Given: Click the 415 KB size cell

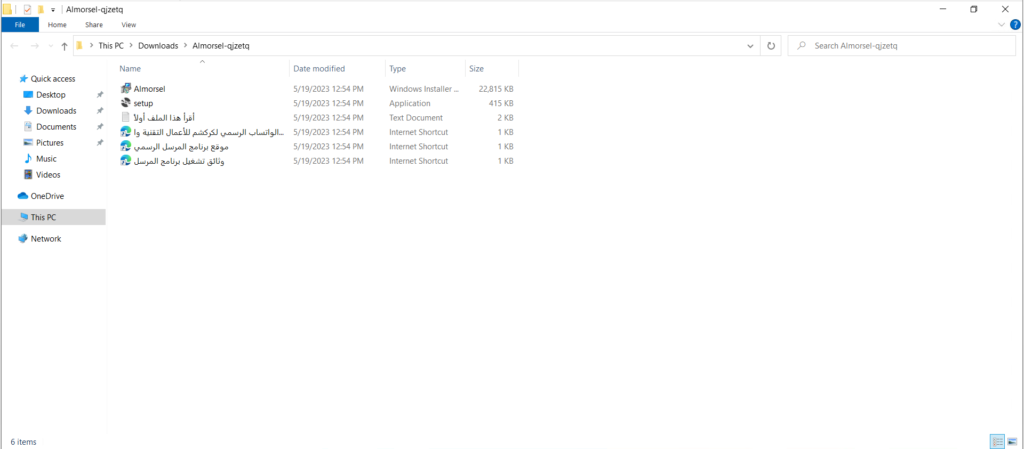Looking at the screenshot, I should 501,103.
